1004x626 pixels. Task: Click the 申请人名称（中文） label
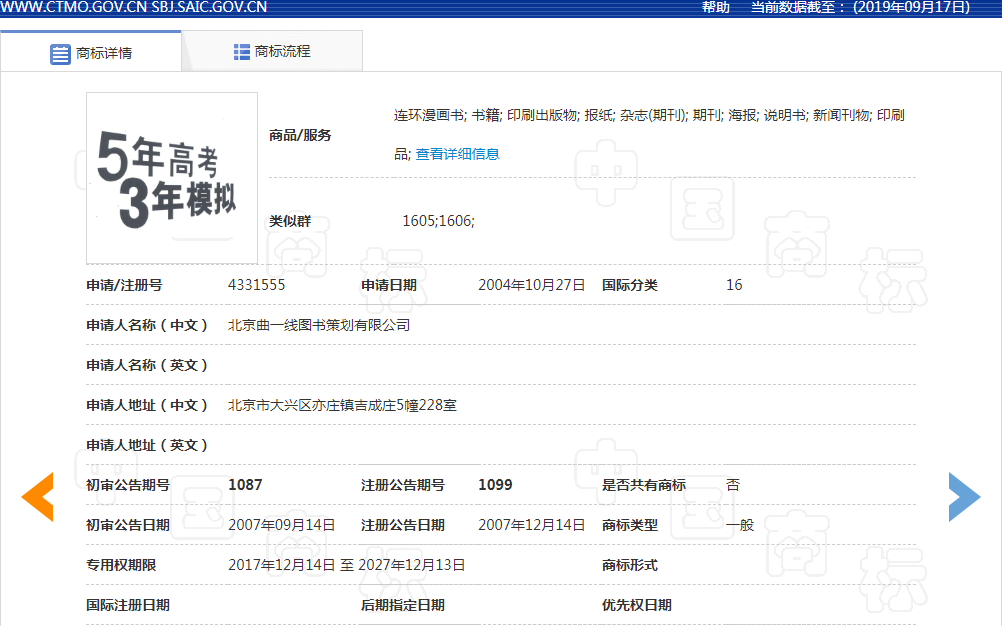pos(147,325)
